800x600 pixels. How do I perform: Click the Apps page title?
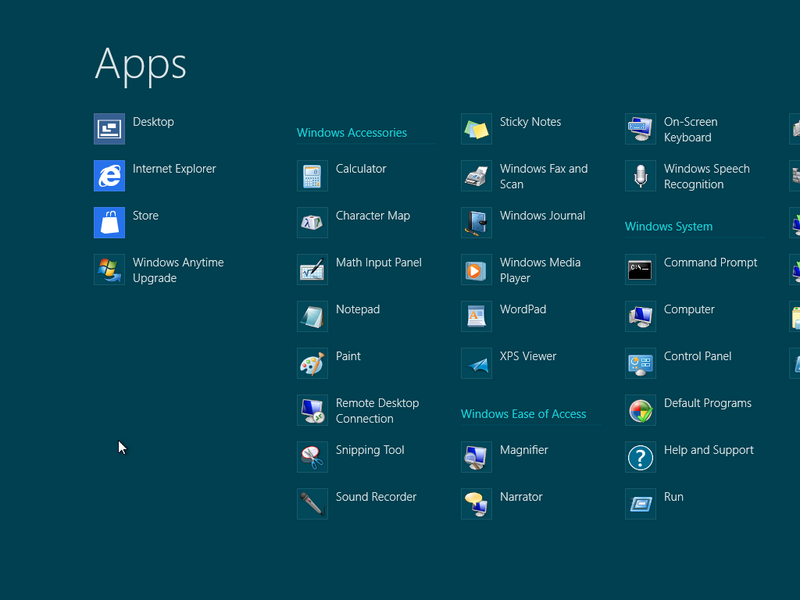(x=141, y=64)
